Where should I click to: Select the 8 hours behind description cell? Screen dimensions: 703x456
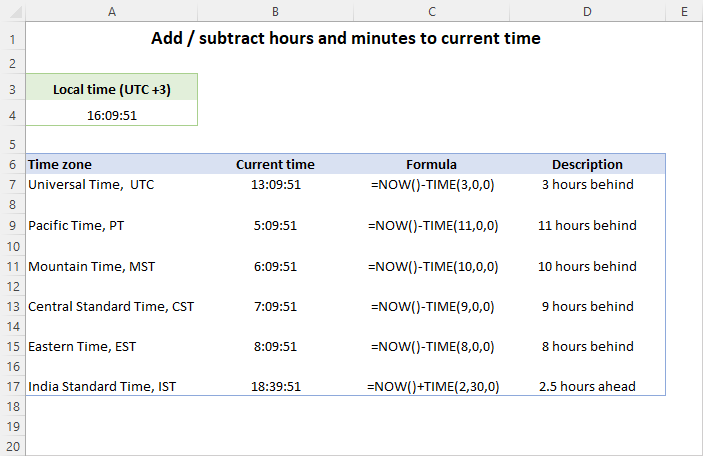tap(587, 347)
